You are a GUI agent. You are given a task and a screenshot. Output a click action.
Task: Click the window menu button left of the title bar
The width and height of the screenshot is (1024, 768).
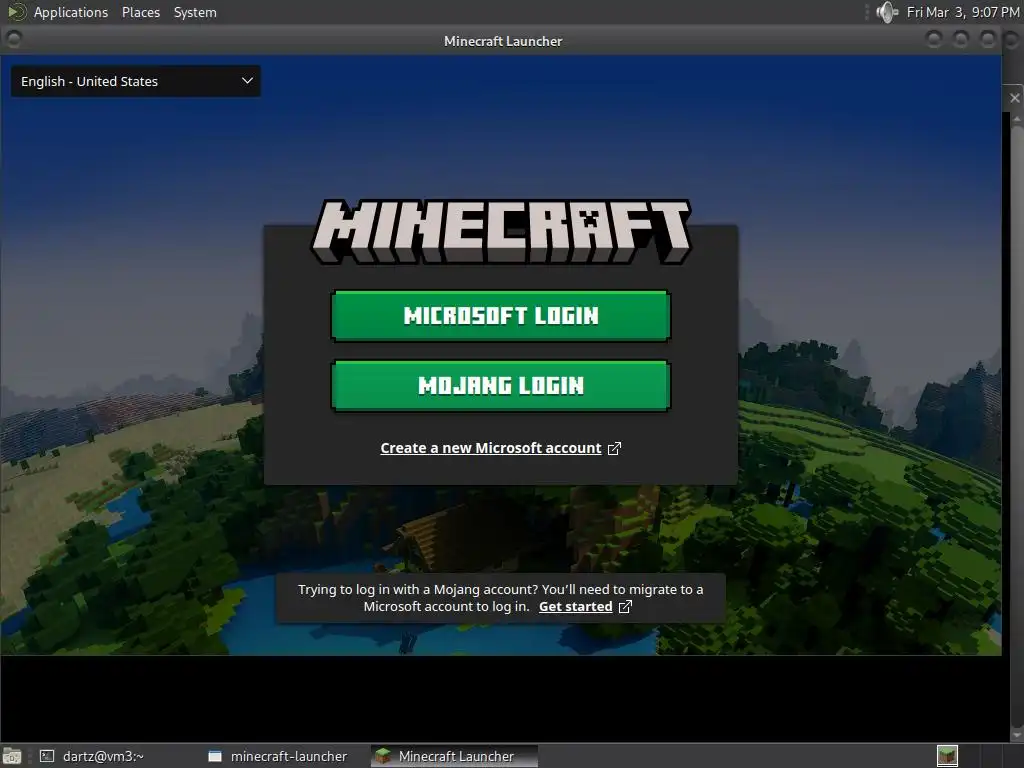point(13,40)
